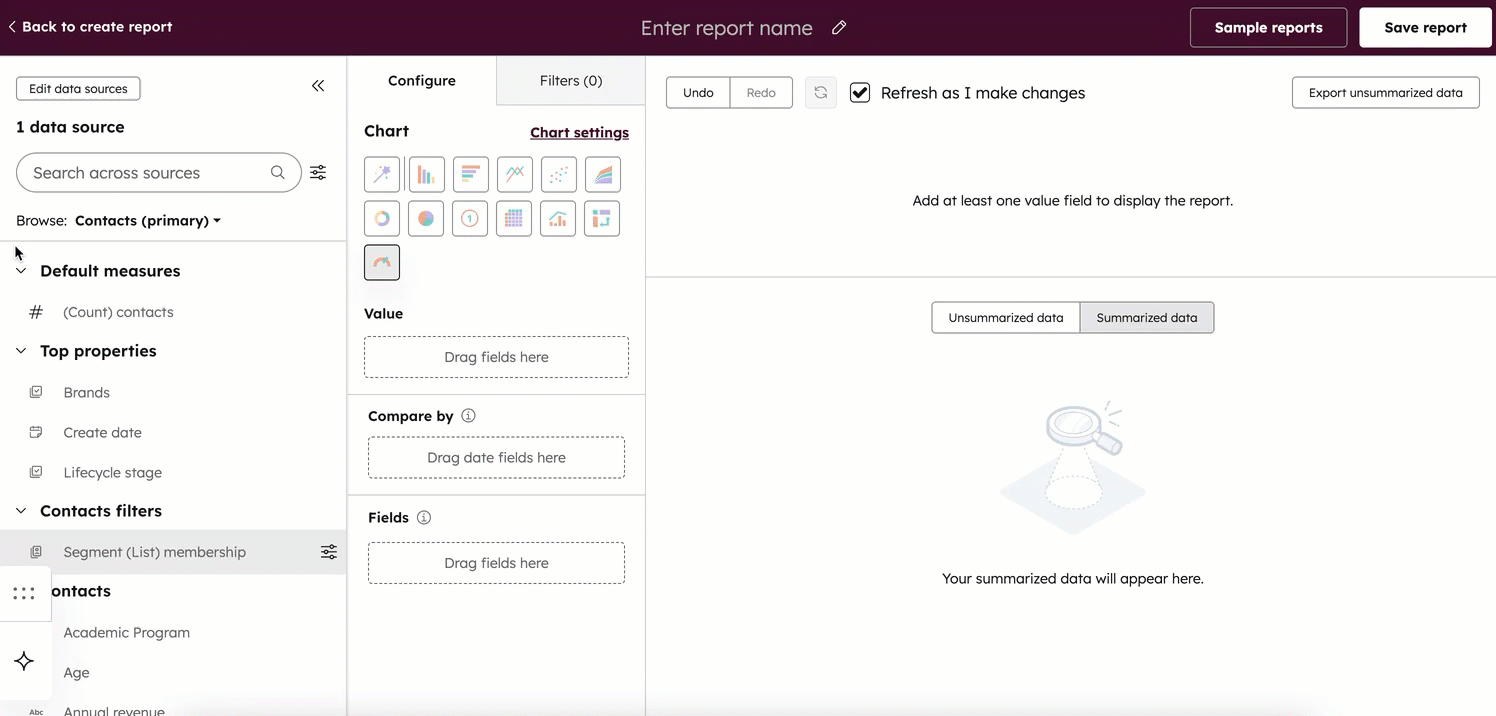1496x716 pixels.
Task: Click the Save report button
Action: [x=1425, y=28]
